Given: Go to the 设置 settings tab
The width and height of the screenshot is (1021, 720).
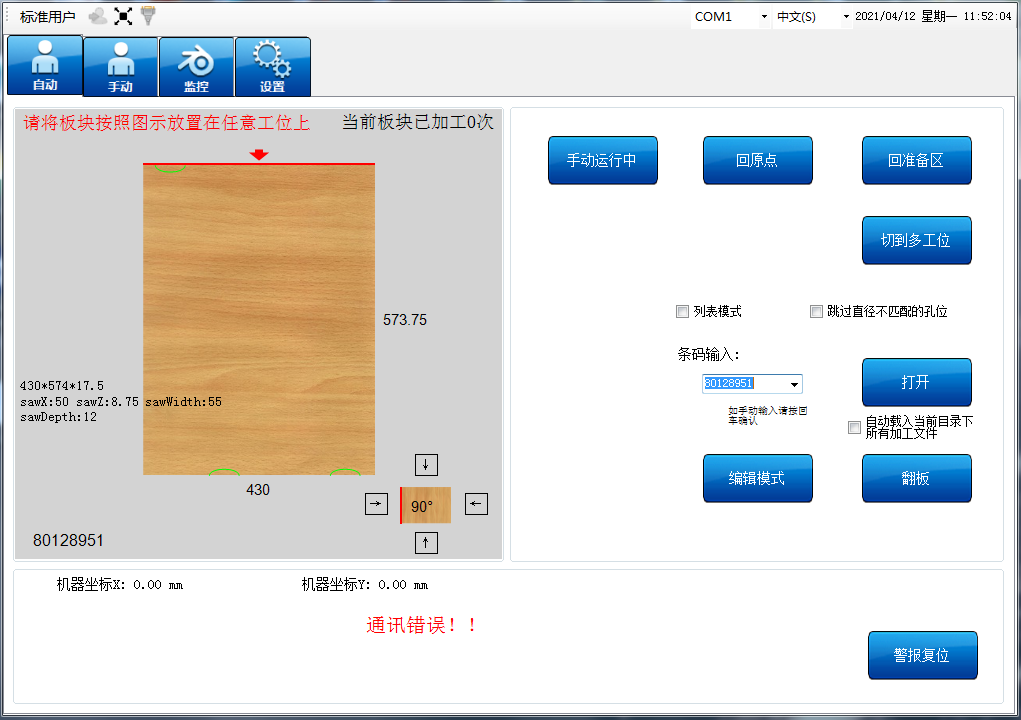Looking at the screenshot, I should tap(272, 67).
